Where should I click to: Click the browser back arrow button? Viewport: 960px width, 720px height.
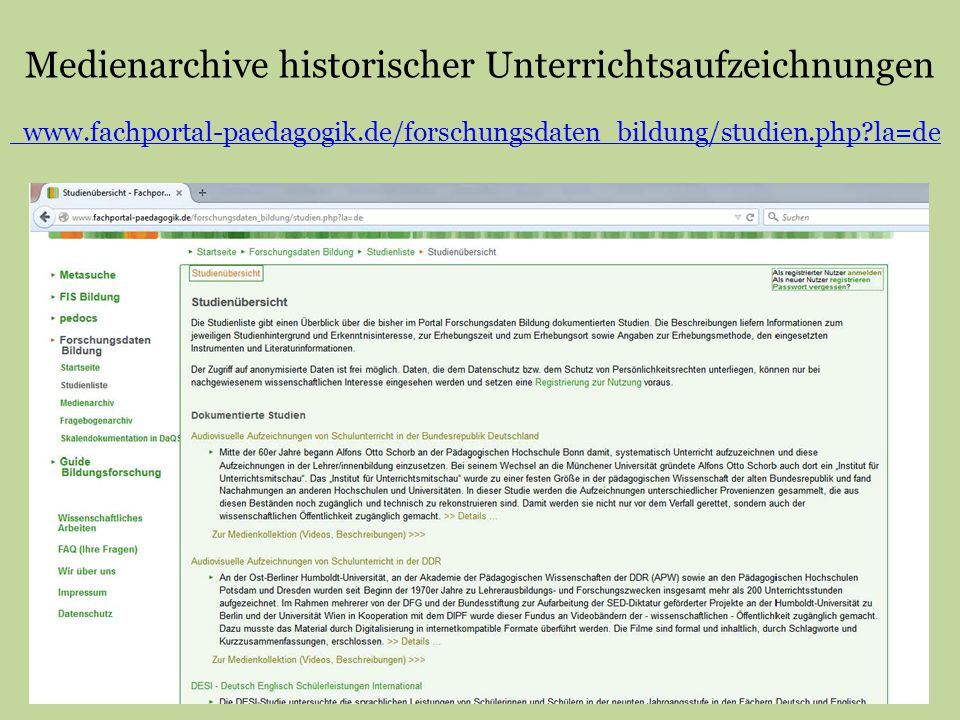[44, 217]
